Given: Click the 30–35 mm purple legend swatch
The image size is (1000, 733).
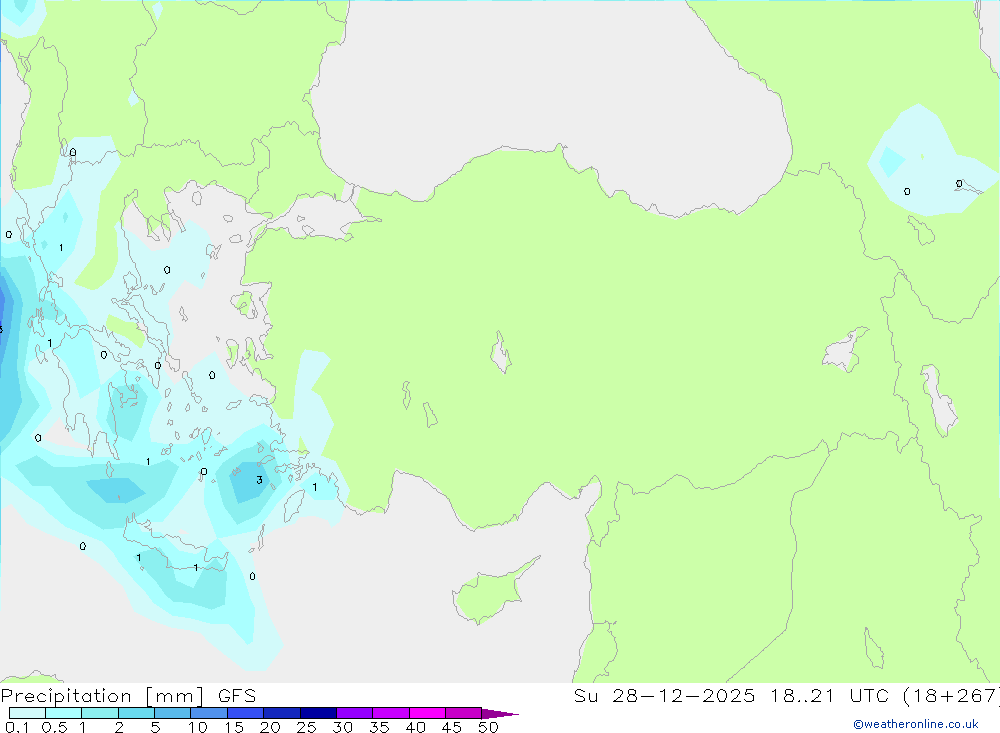Looking at the screenshot, I should [x=355, y=713].
